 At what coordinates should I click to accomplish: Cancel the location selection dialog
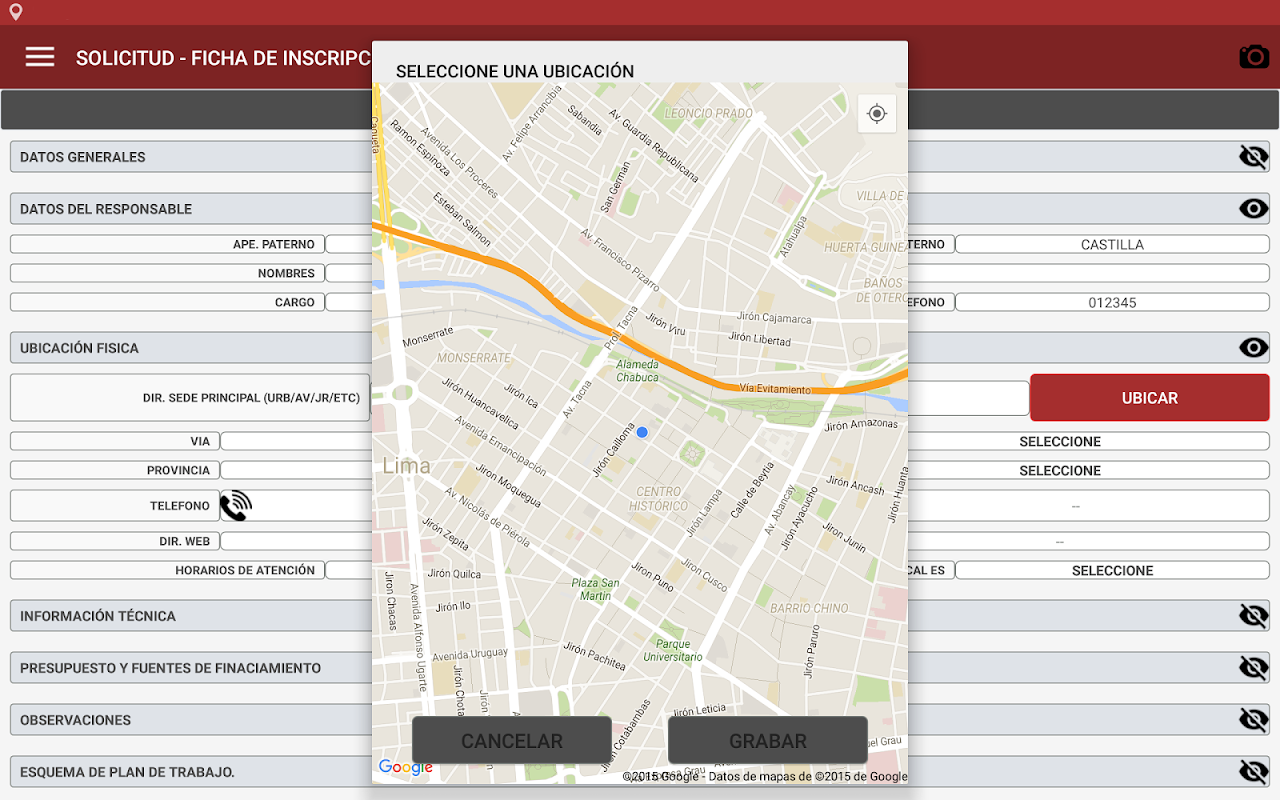click(512, 741)
